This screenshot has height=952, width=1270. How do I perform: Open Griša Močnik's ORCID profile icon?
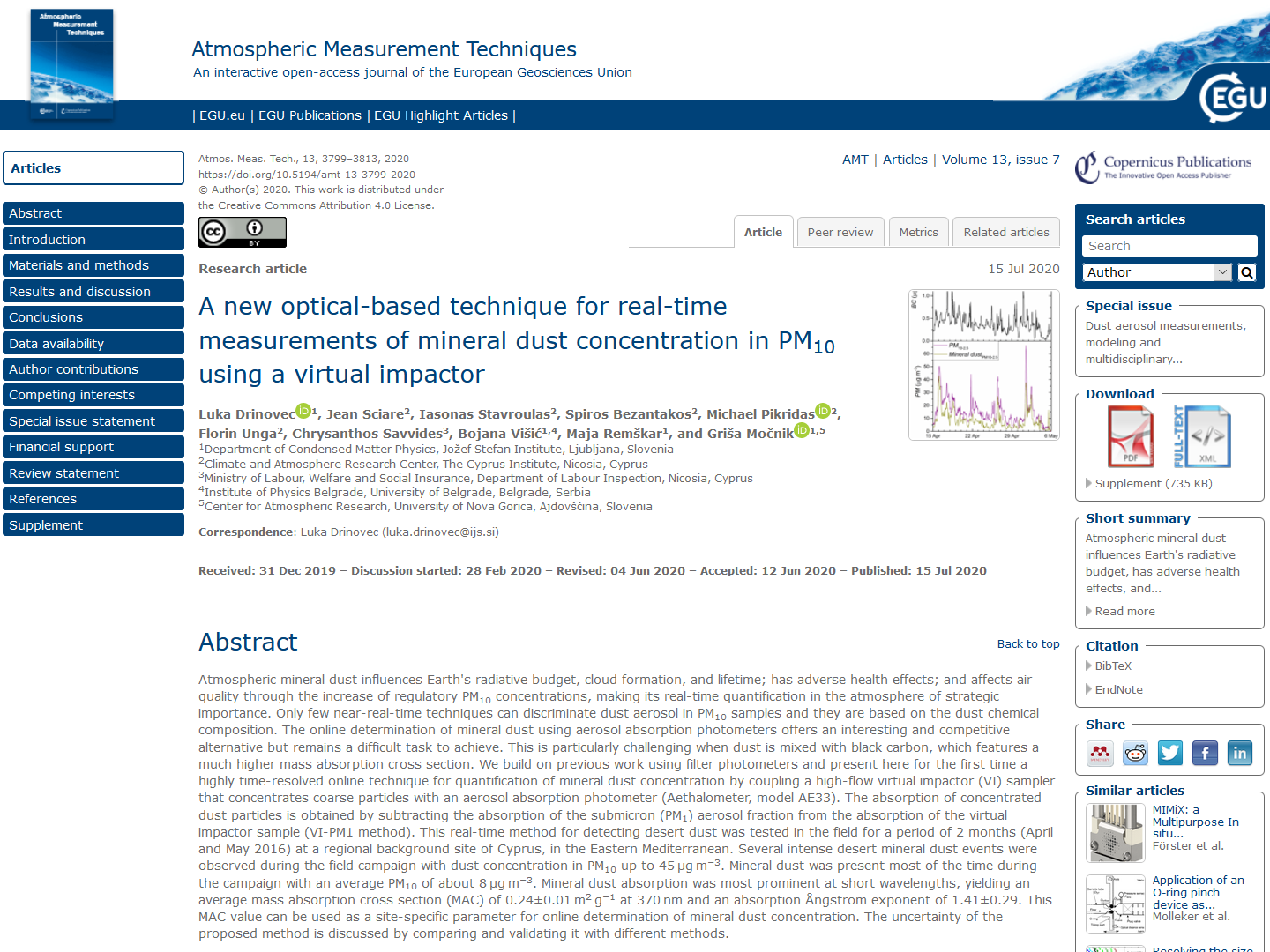pyautogui.click(x=802, y=430)
